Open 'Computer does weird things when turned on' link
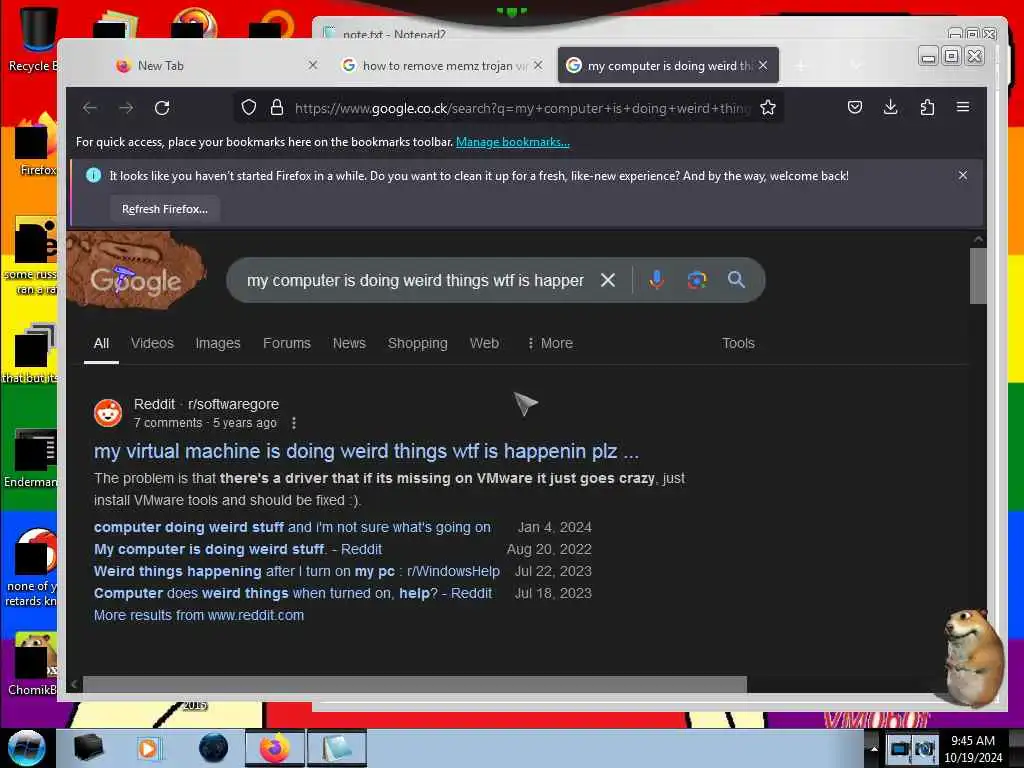Image resolution: width=1024 pixels, height=768 pixels. pos(293,594)
